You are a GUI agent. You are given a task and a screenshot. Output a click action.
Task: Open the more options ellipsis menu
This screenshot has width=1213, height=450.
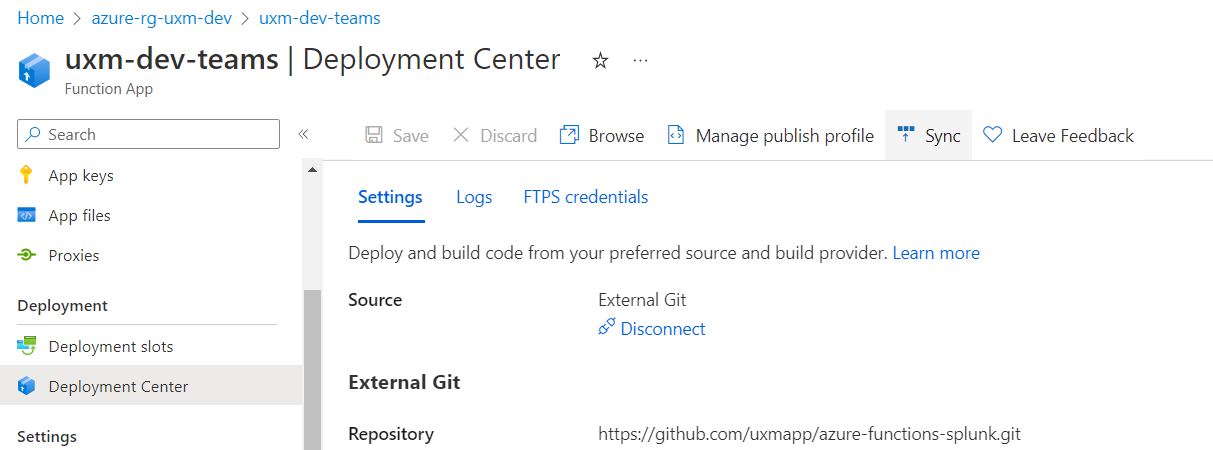(x=641, y=61)
